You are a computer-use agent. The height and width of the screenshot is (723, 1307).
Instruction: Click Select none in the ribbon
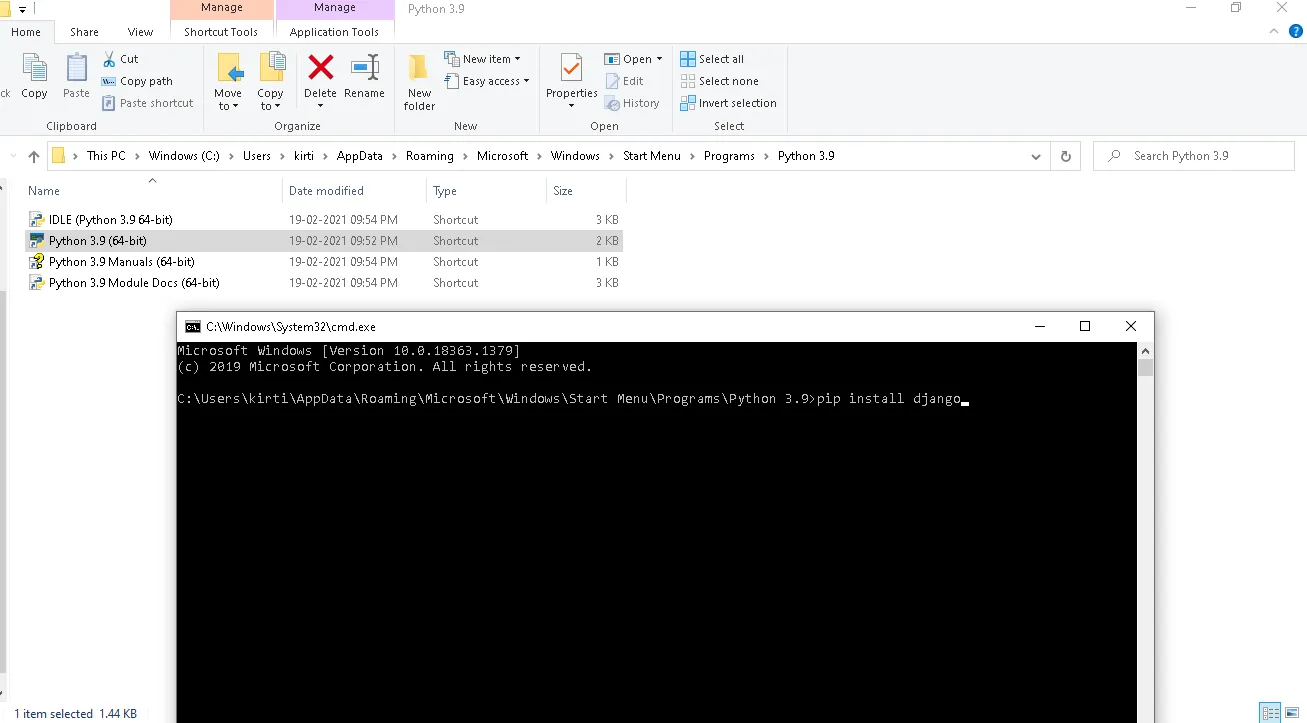pos(719,81)
